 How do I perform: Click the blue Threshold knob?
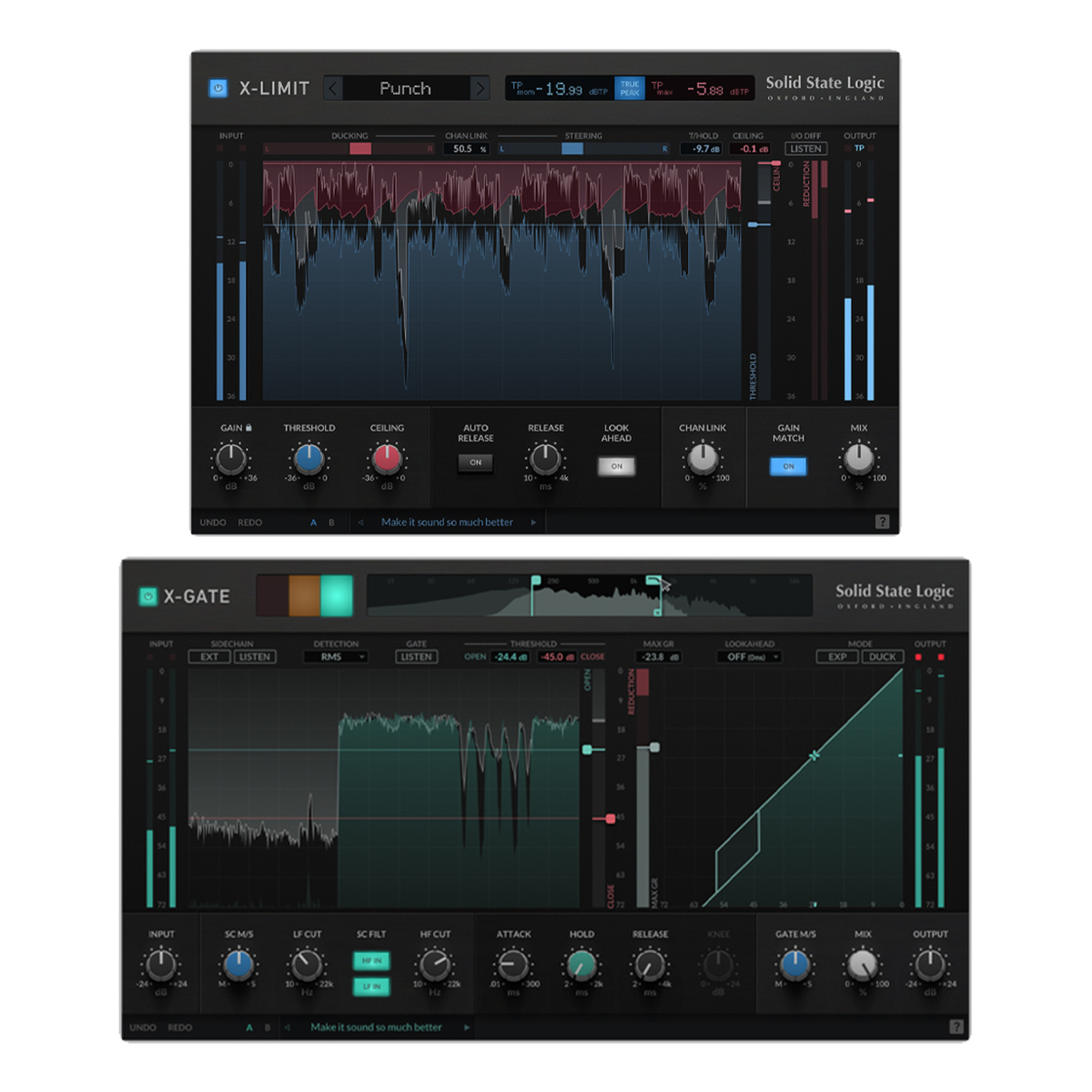(308, 460)
